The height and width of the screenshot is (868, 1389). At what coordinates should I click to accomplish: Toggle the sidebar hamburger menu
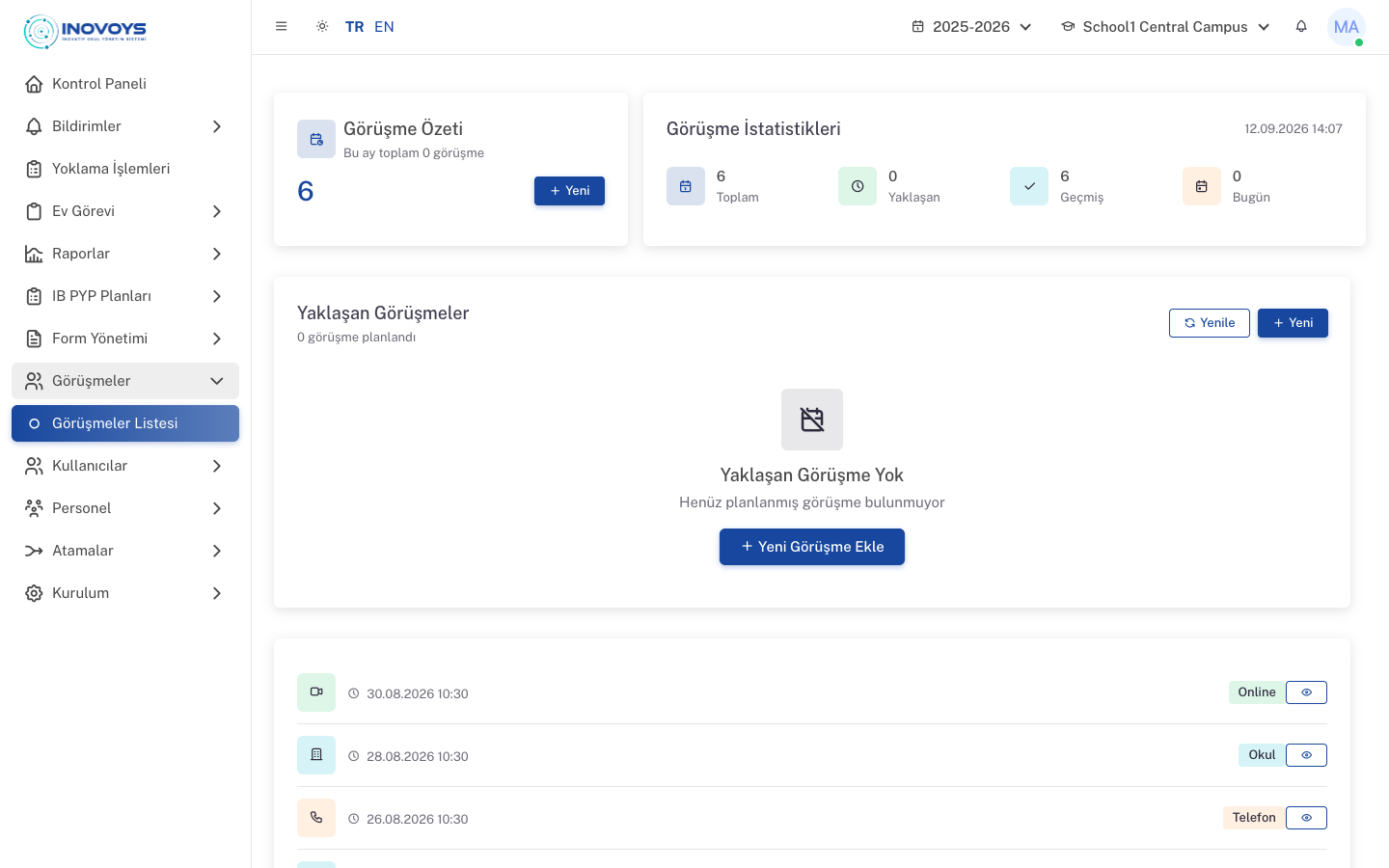282,27
